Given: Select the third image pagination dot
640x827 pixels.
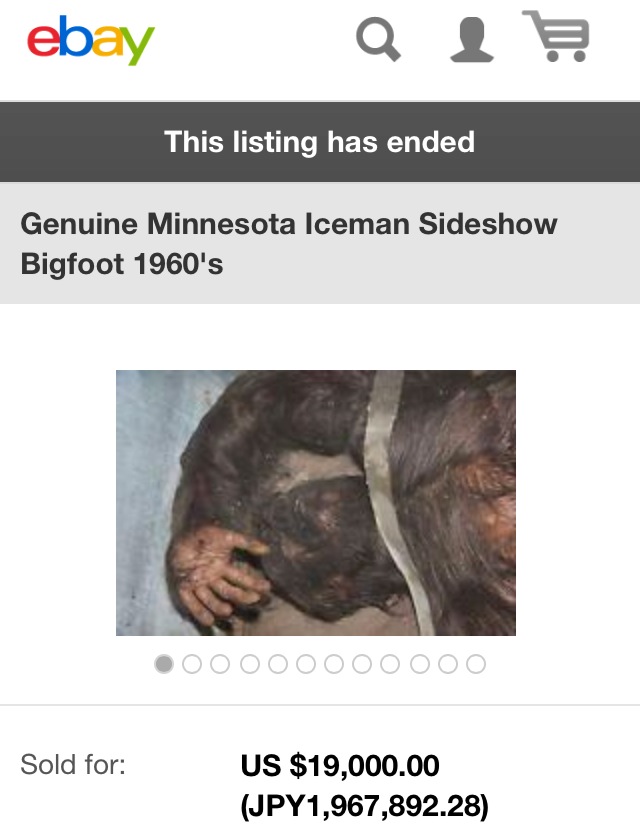Looking at the screenshot, I should click(220, 663).
